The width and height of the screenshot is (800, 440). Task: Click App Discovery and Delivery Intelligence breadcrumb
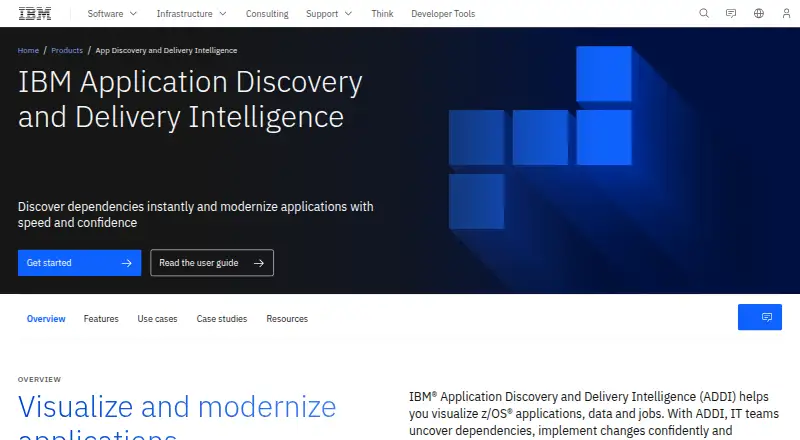coord(166,50)
